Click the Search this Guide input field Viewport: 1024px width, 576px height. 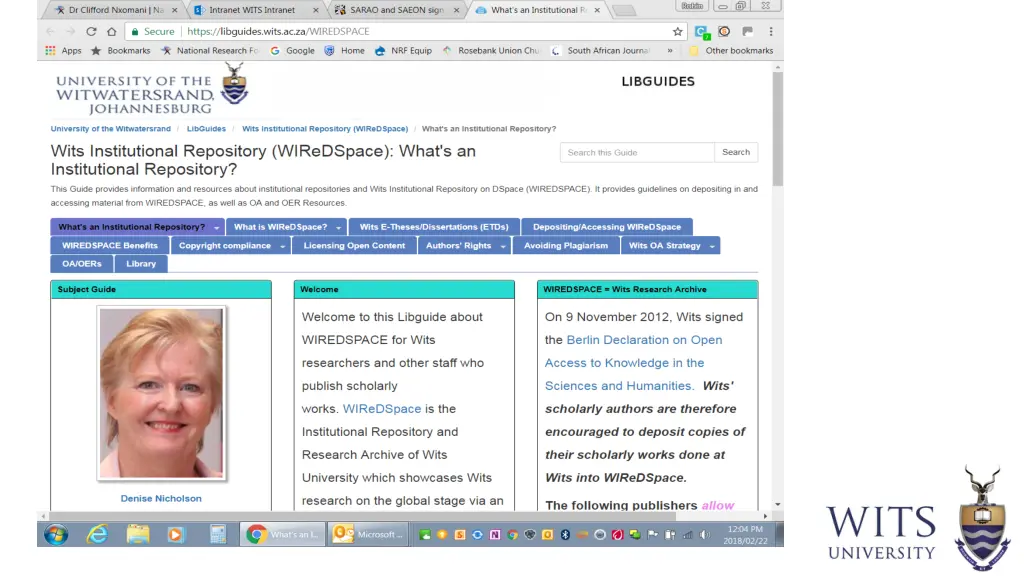[x=637, y=152]
